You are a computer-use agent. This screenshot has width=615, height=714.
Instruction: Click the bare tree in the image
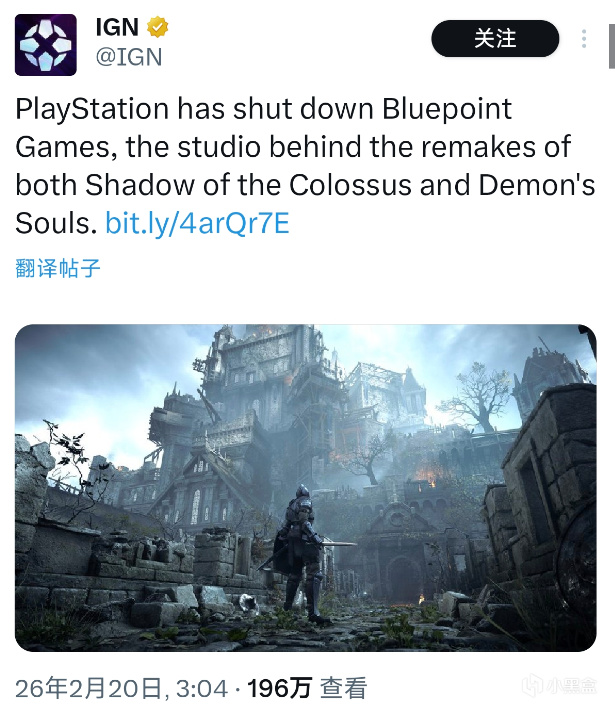pyautogui.click(x=478, y=396)
